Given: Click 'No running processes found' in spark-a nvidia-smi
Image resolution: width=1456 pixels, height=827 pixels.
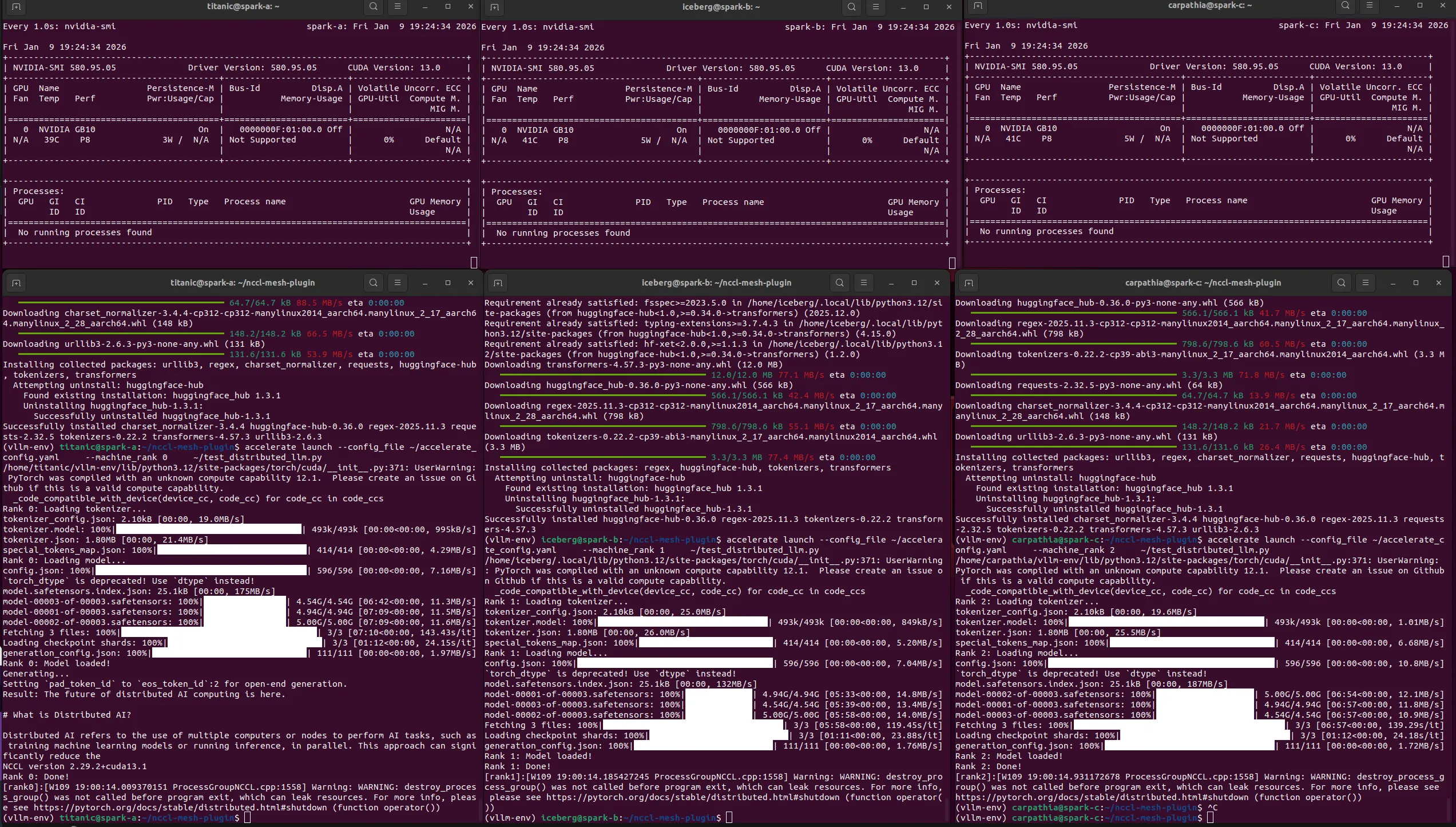Looking at the screenshot, I should click(x=85, y=232).
